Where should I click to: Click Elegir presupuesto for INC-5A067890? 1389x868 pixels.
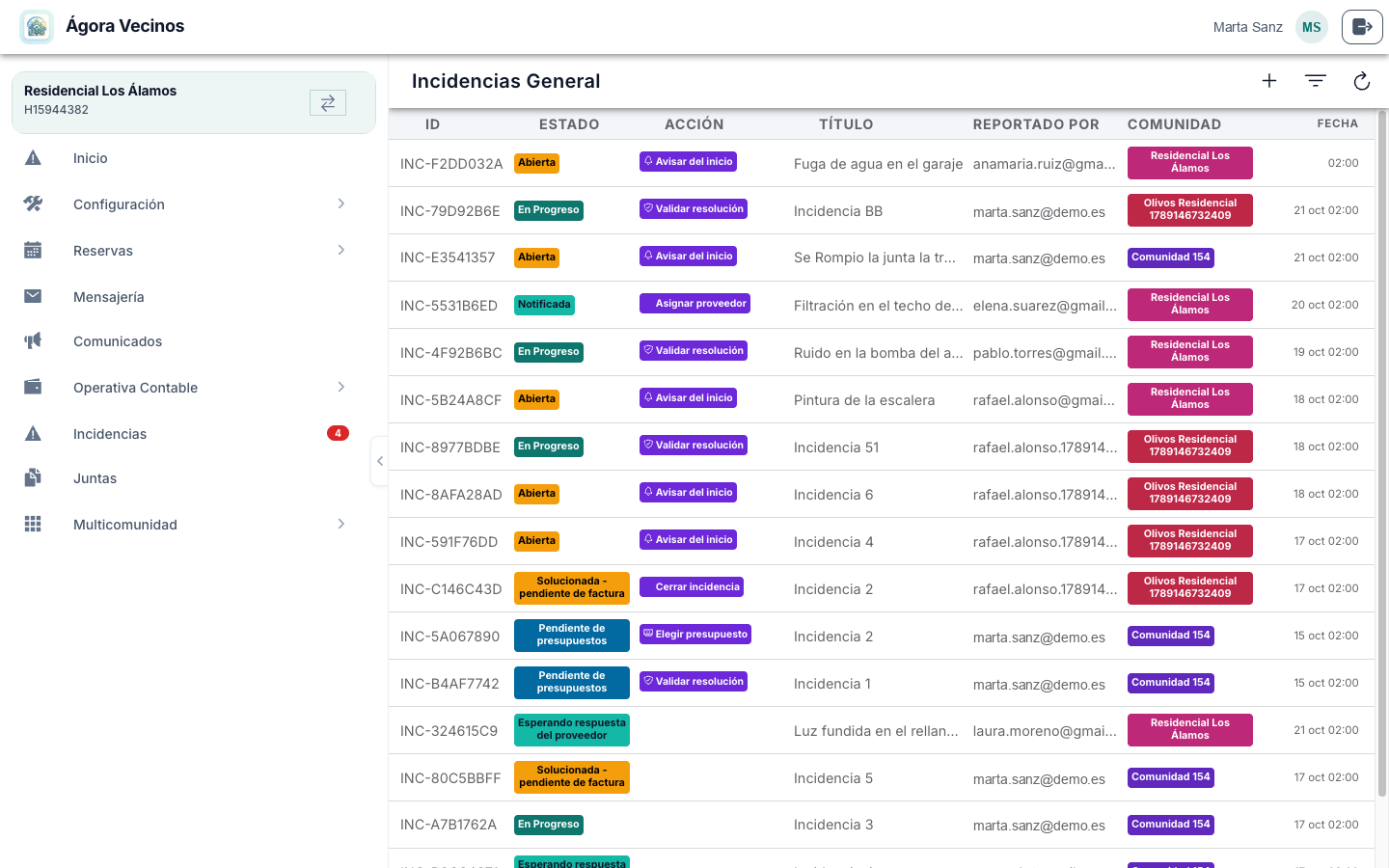tap(695, 635)
